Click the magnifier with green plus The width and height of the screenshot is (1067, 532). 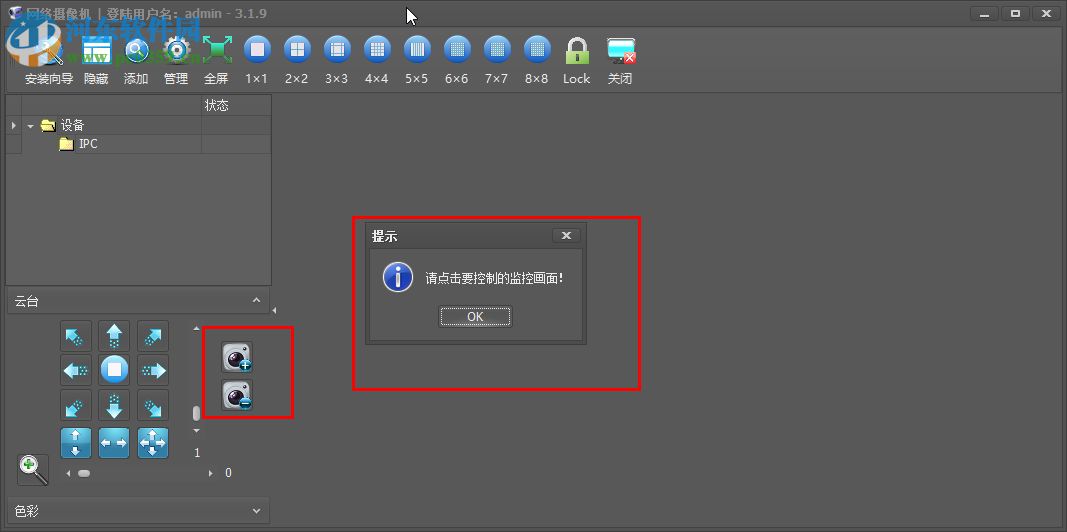33,469
